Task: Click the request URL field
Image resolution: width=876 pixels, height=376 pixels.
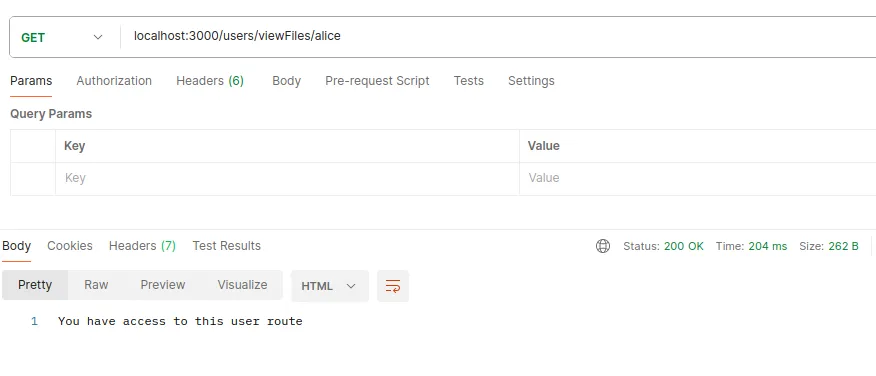Action: 498,36
